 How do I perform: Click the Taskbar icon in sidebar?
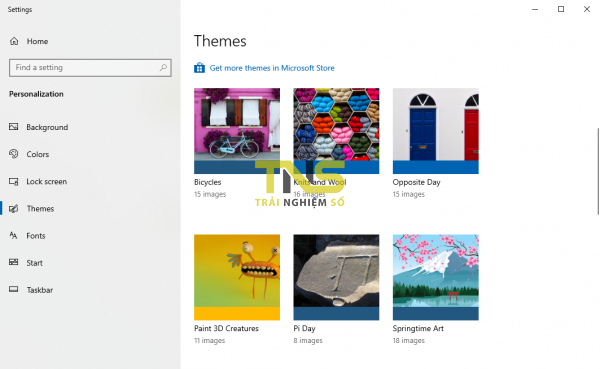[14, 289]
